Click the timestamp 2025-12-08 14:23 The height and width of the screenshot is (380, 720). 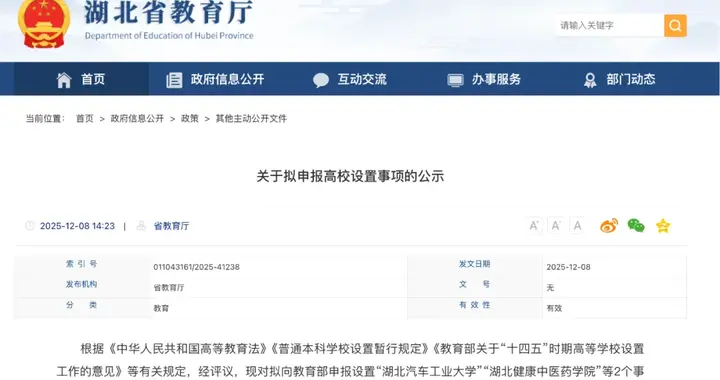[77, 226]
